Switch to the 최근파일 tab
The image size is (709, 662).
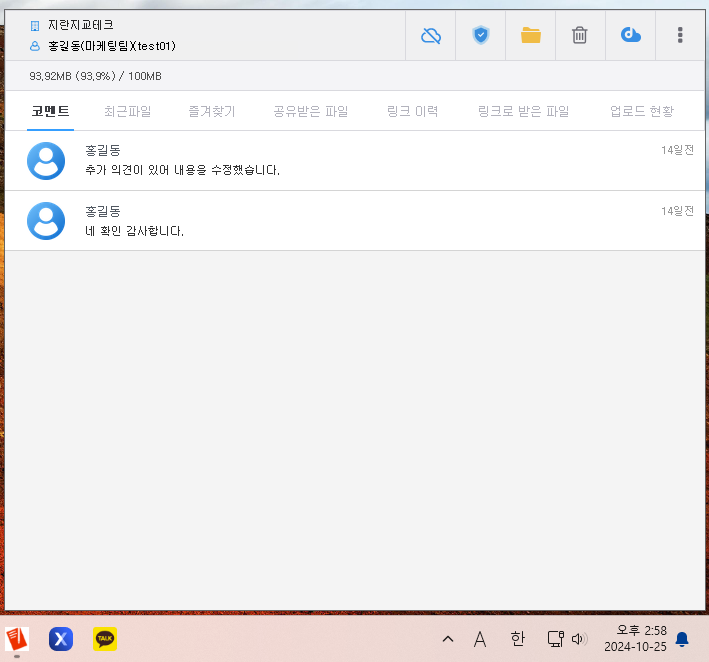point(127,111)
